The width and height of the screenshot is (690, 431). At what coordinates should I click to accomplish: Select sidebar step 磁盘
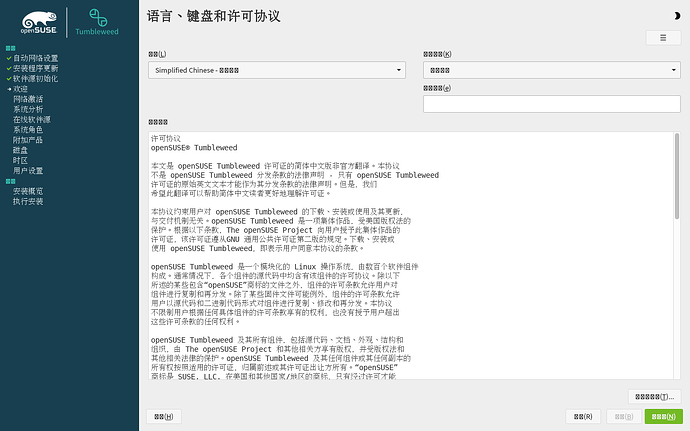tap(20, 150)
